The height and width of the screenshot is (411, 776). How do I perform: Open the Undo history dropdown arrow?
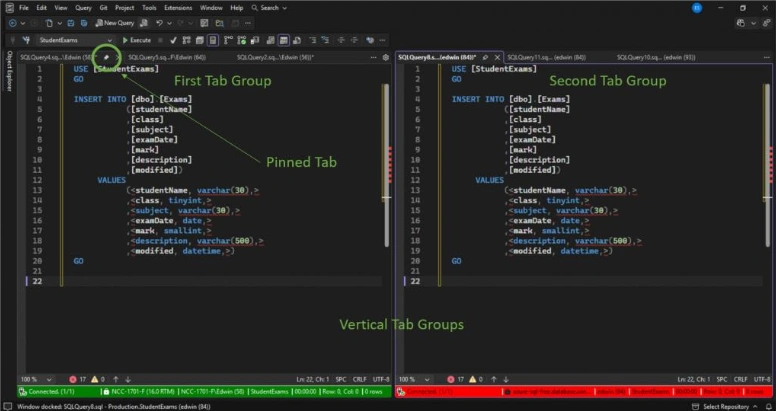169,23
